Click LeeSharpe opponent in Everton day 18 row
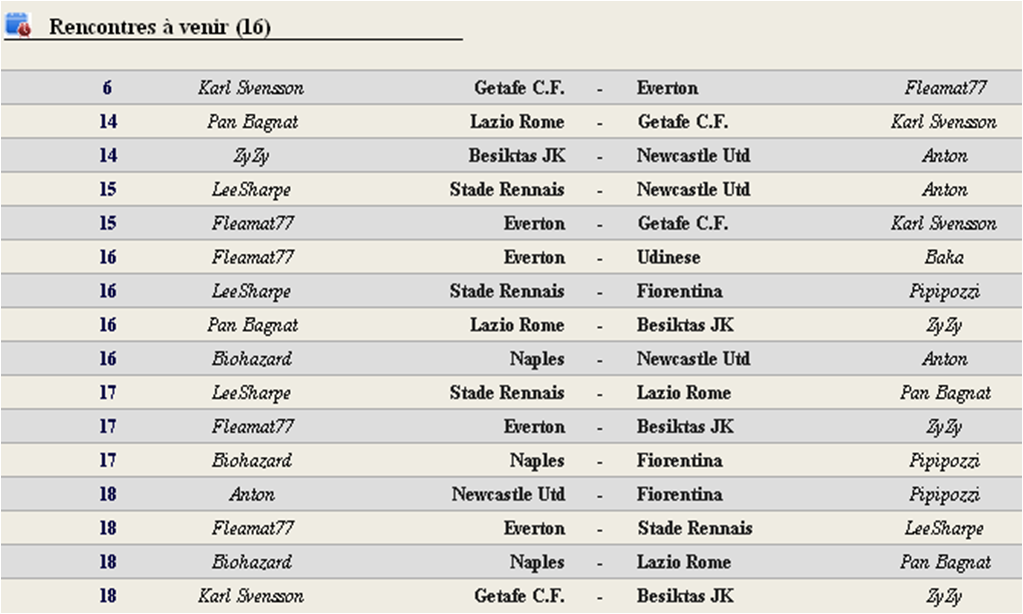The image size is (1023, 614). 944,529
